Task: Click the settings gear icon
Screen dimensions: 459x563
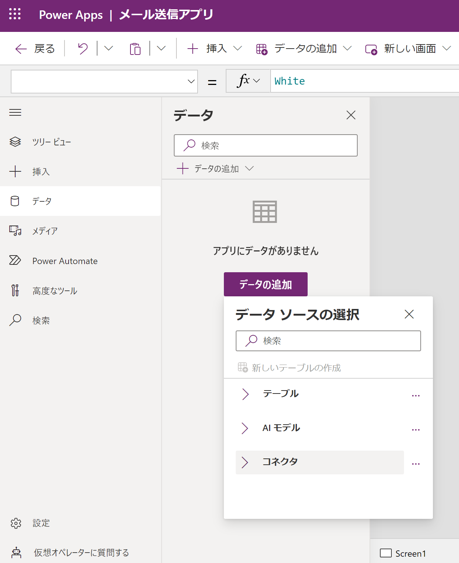Action: coord(15,523)
